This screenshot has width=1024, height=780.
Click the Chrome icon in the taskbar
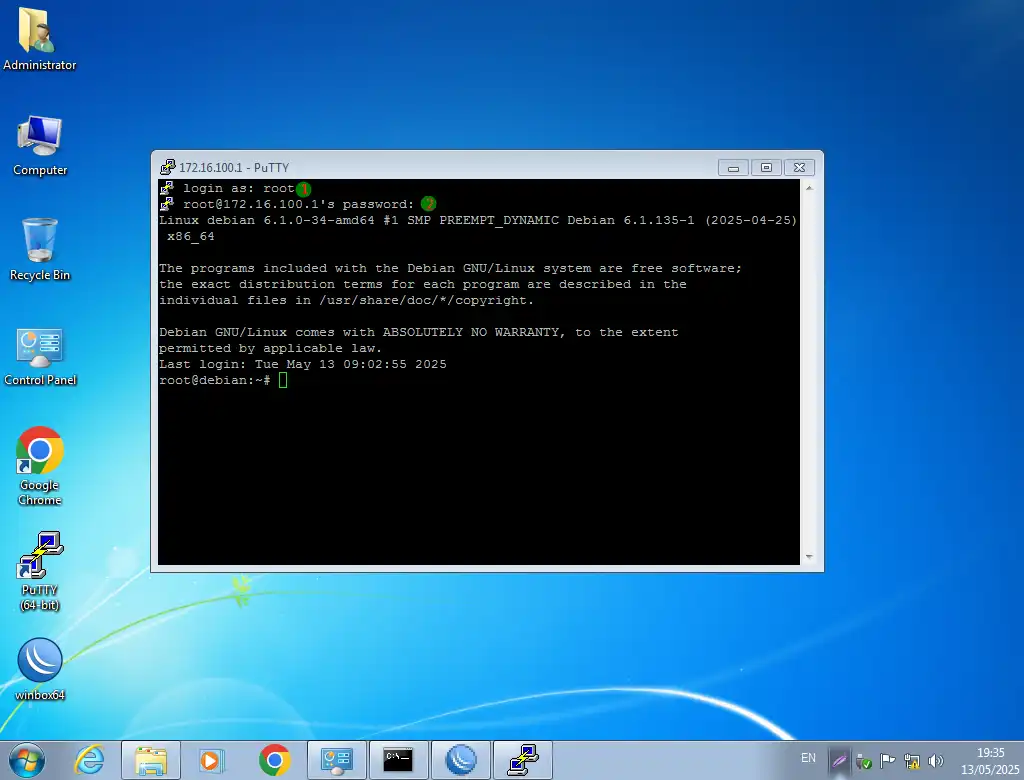(274, 761)
